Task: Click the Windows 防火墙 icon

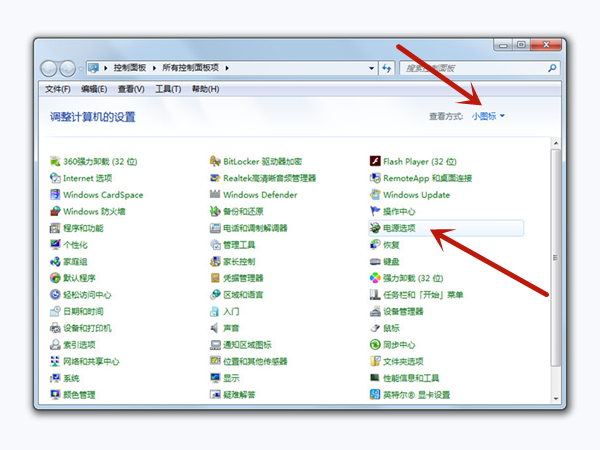Action: [55, 211]
